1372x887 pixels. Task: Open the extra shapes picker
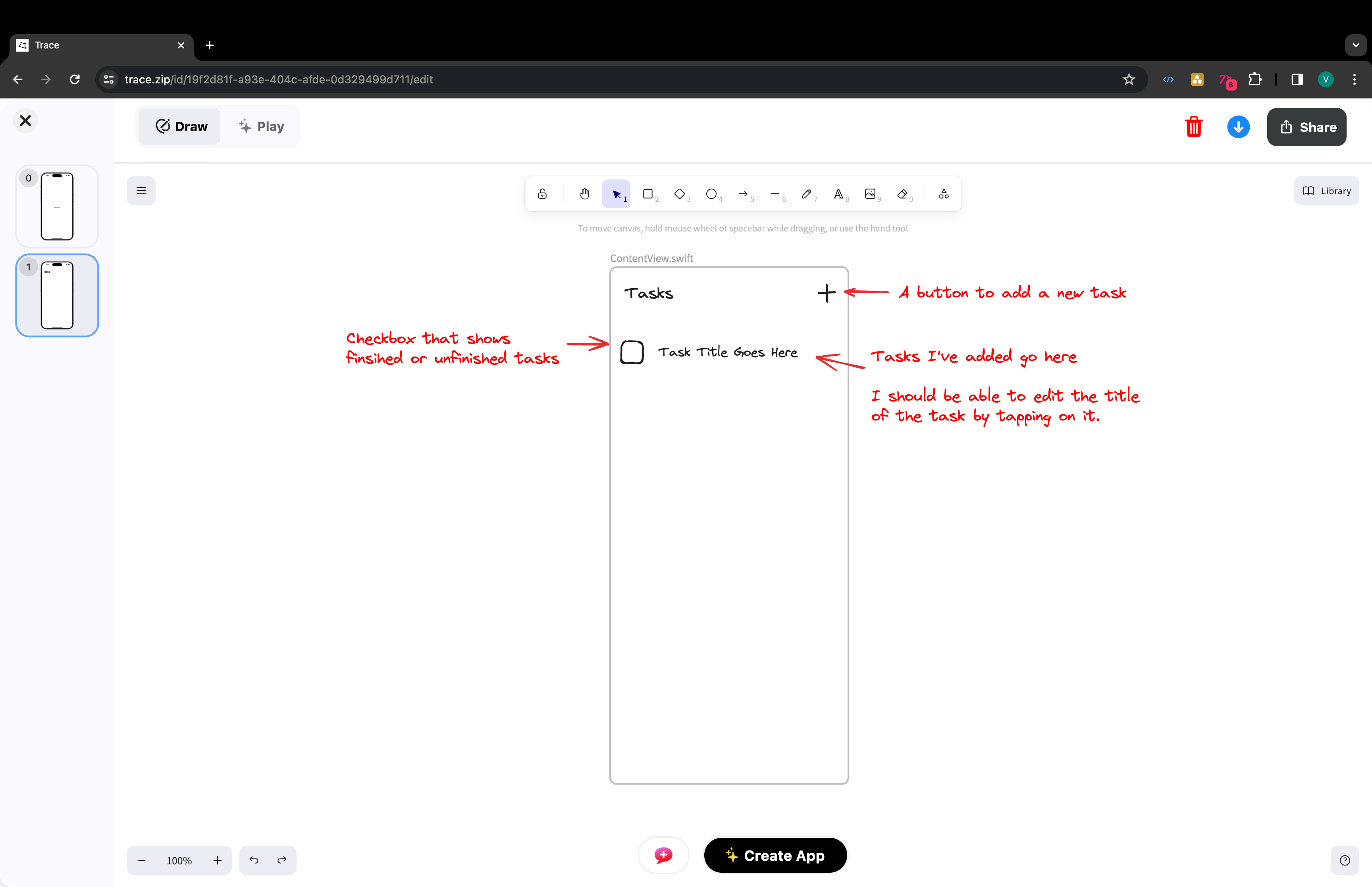pyautogui.click(x=943, y=193)
